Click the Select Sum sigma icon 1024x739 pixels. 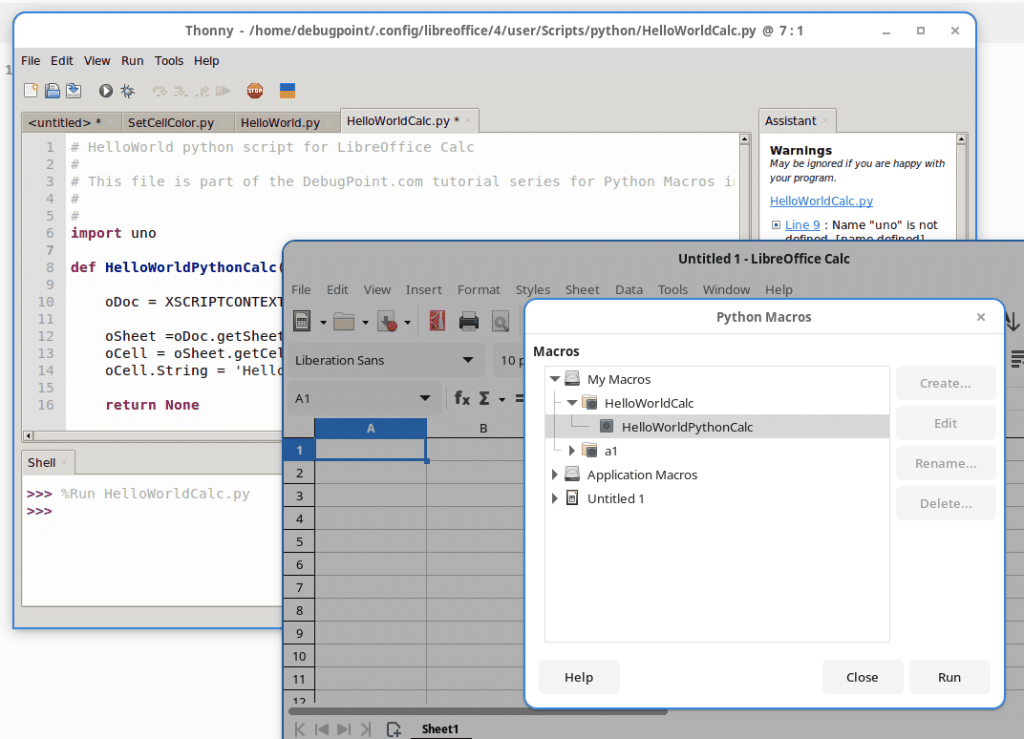(x=484, y=398)
